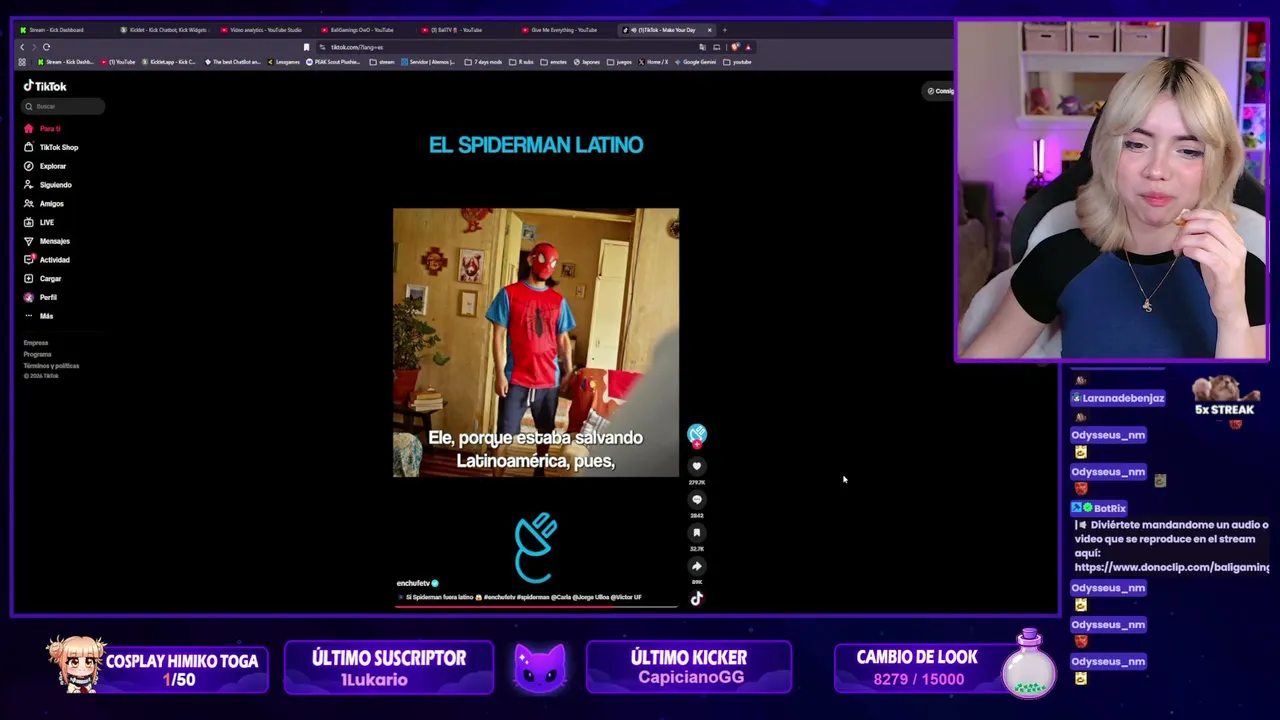Switch to the BaliTV - YouTube tab
Screen dimensions: 1280x720
[464, 30]
